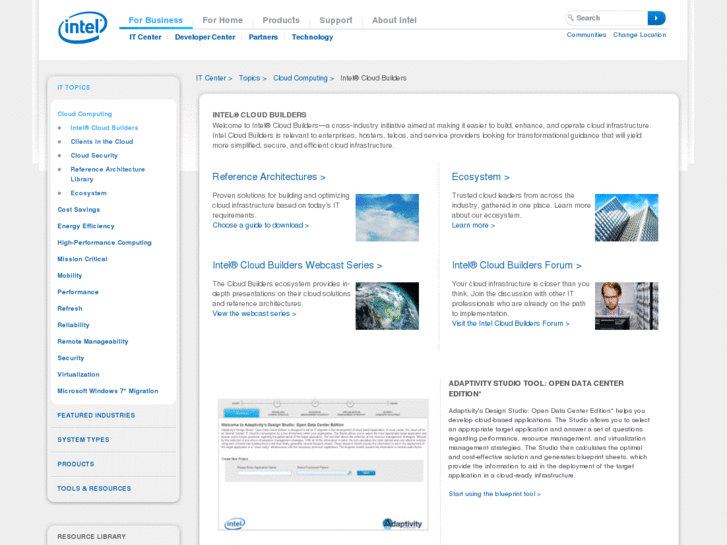Open the Change Location link
Viewport: 727px width, 545px height.
coord(639,35)
